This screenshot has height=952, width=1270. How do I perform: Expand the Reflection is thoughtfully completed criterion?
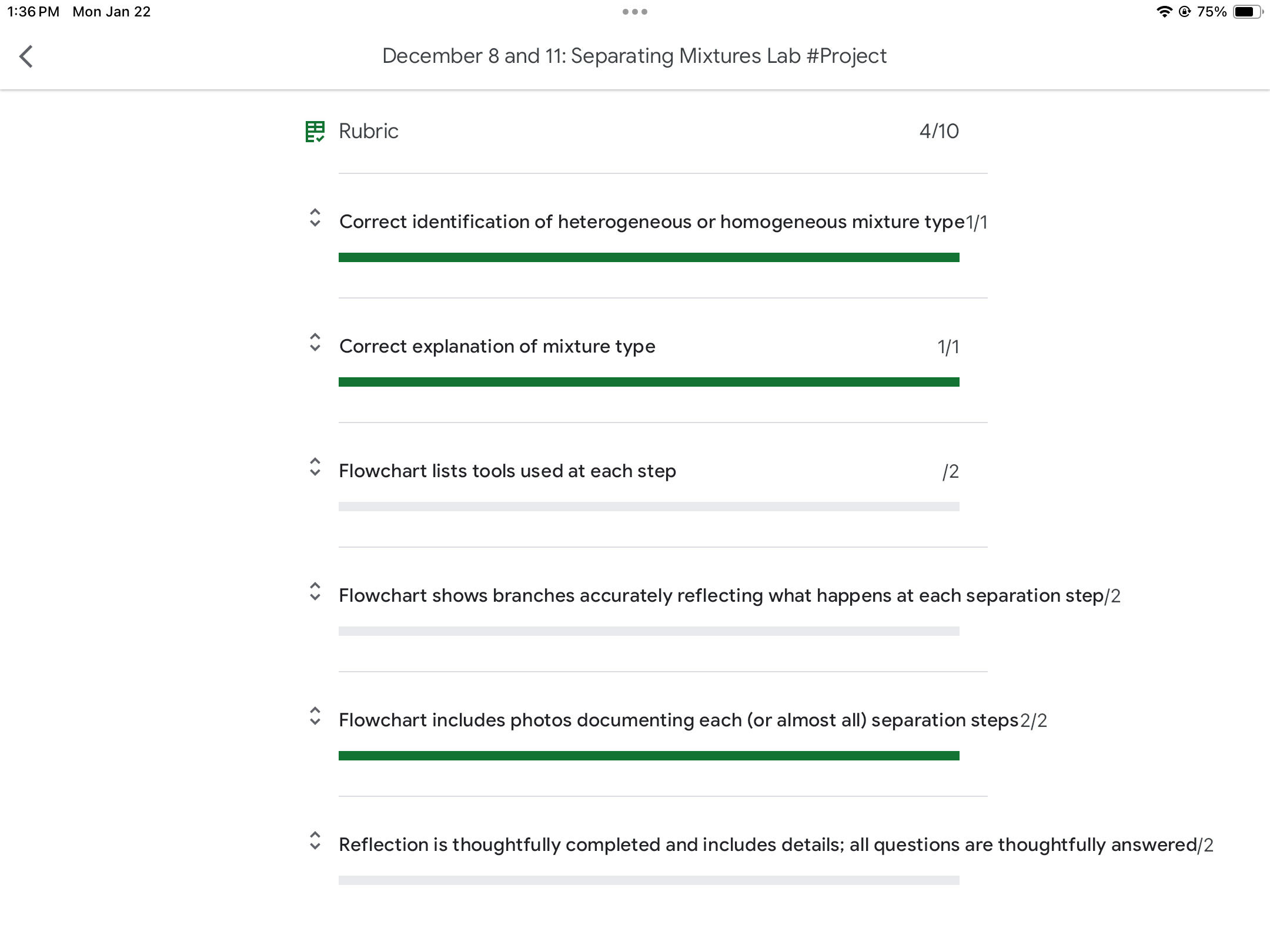(x=315, y=841)
